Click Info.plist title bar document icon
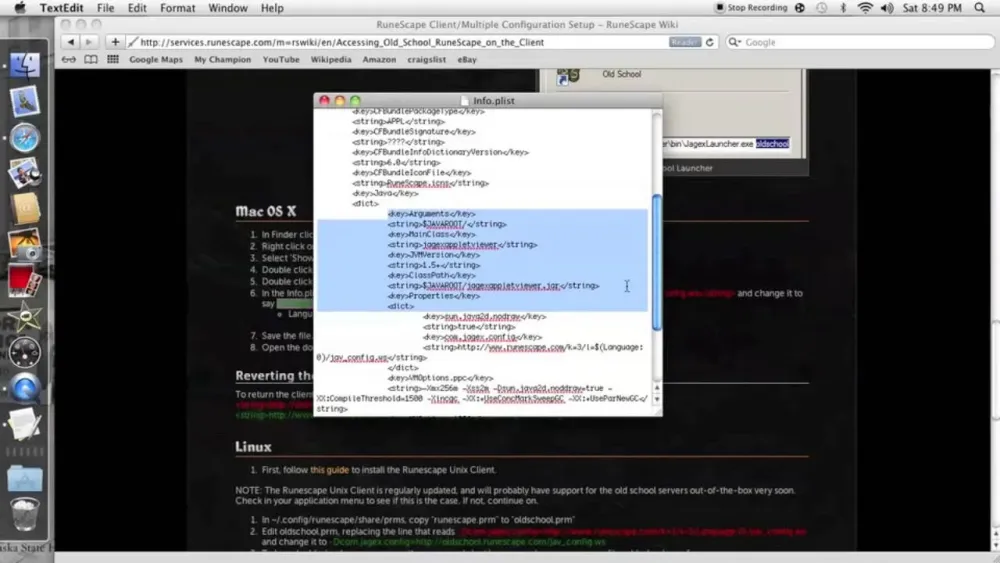Screen dimensions: 1000x563 tap(464, 101)
